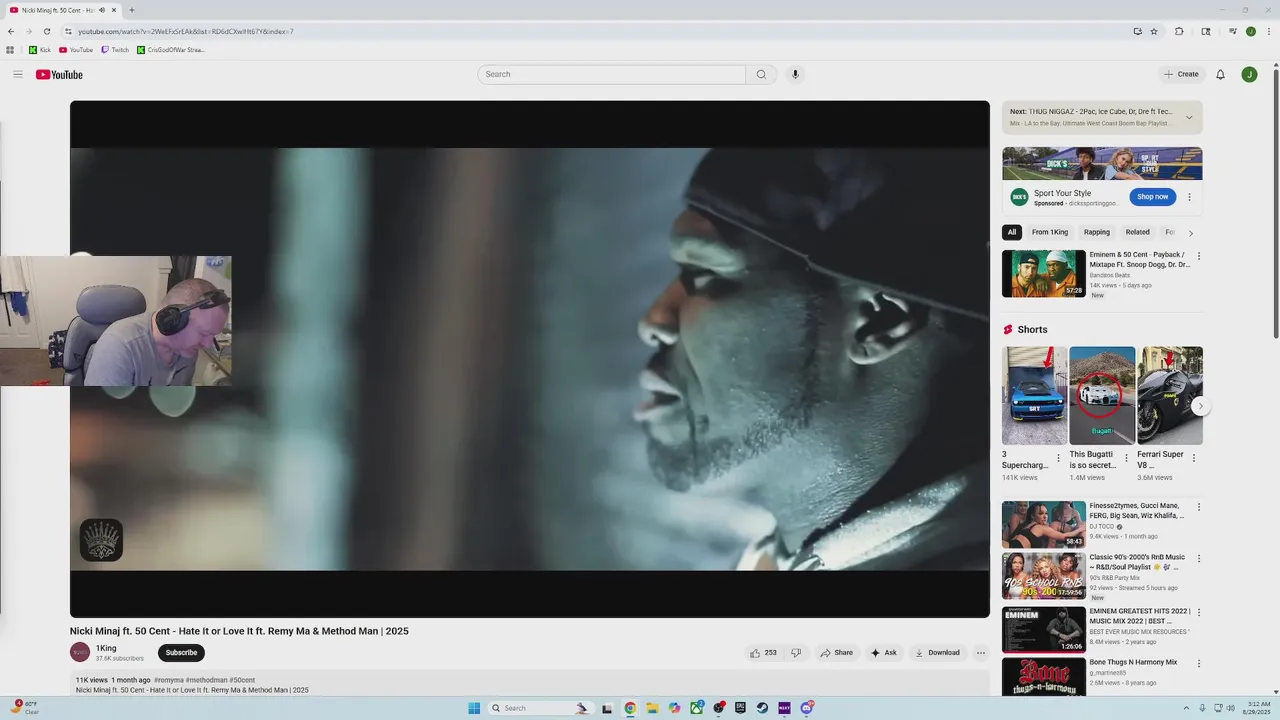Open the Chrome three-dot menu
1280x720 pixels.
point(1268,31)
